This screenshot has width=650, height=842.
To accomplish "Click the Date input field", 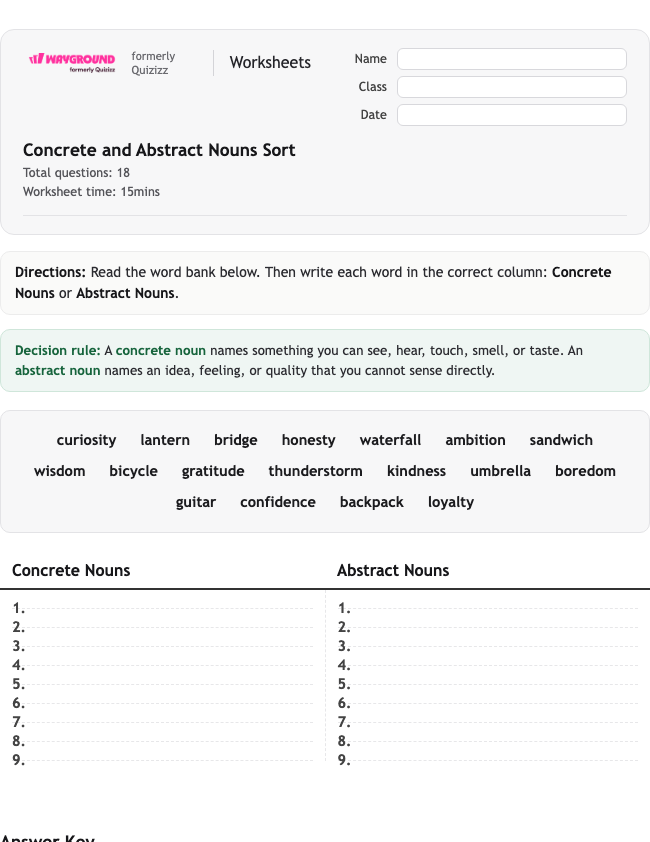I will click(x=512, y=115).
